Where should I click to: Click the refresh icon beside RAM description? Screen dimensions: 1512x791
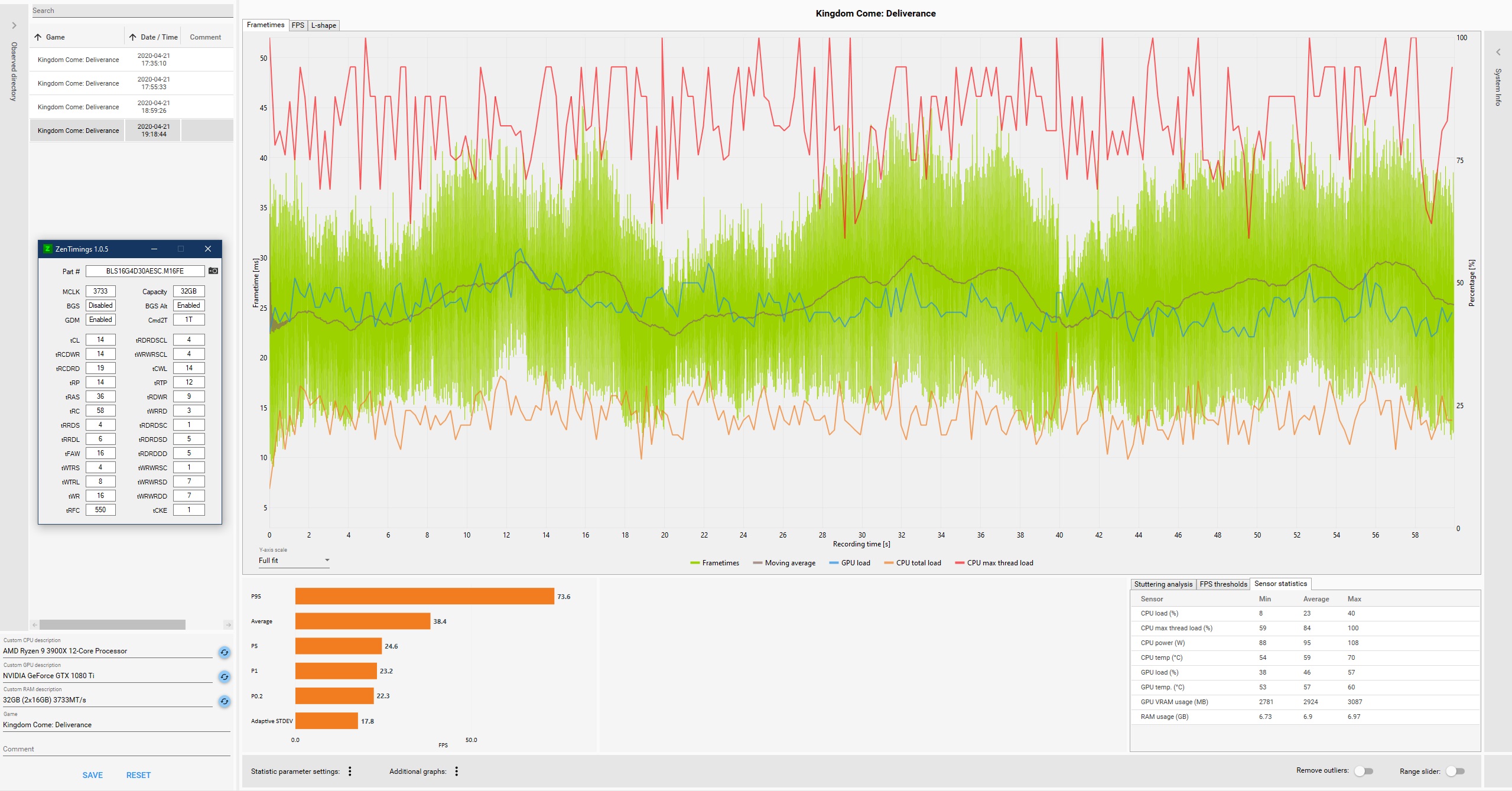[224, 702]
